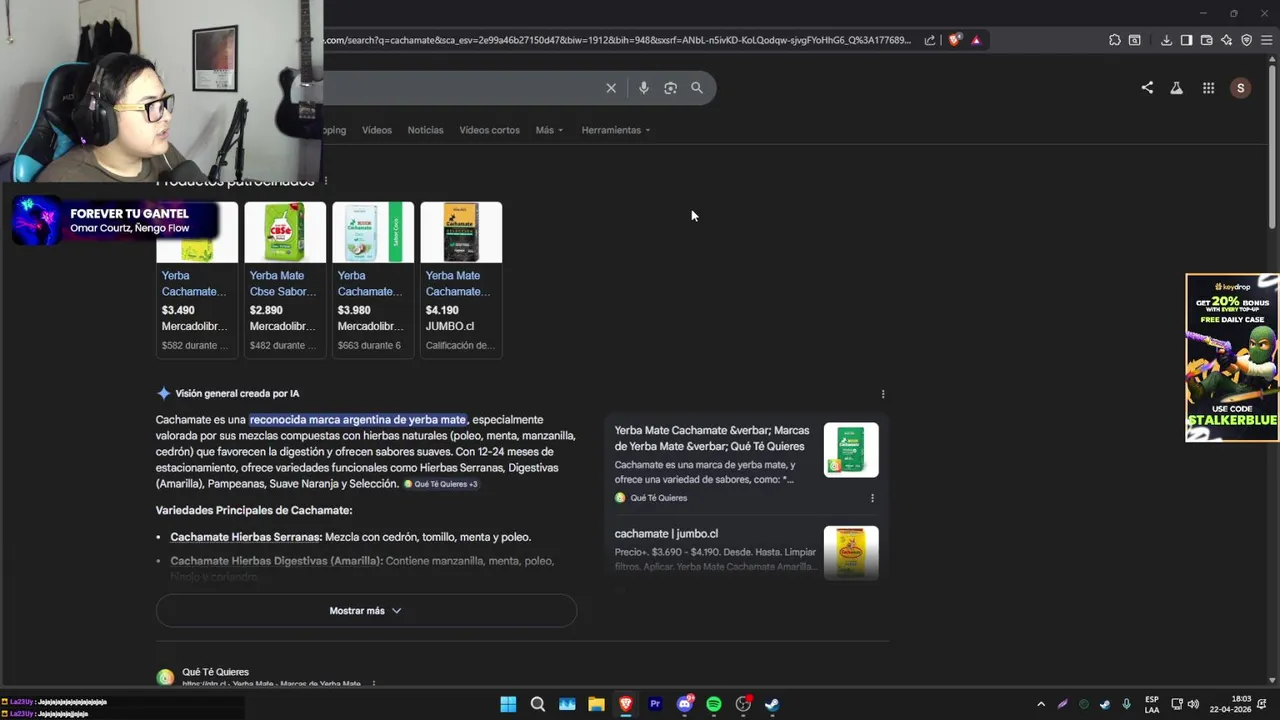Image resolution: width=1280 pixels, height=720 pixels.
Task: Open the Qué Té Quieres +3 sources chip
Action: 441,484
